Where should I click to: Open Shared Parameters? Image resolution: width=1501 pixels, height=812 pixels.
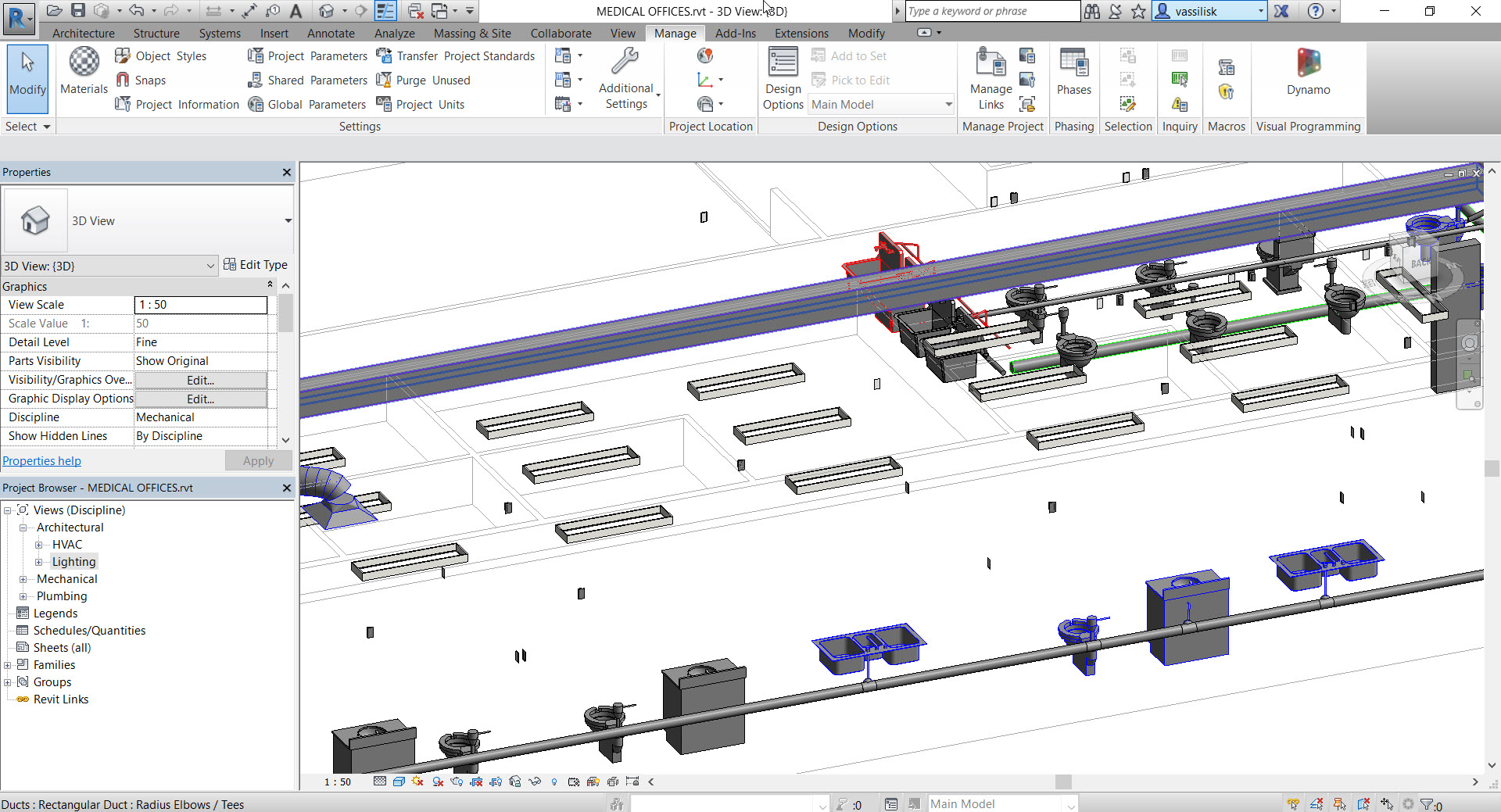[x=307, y=80]
